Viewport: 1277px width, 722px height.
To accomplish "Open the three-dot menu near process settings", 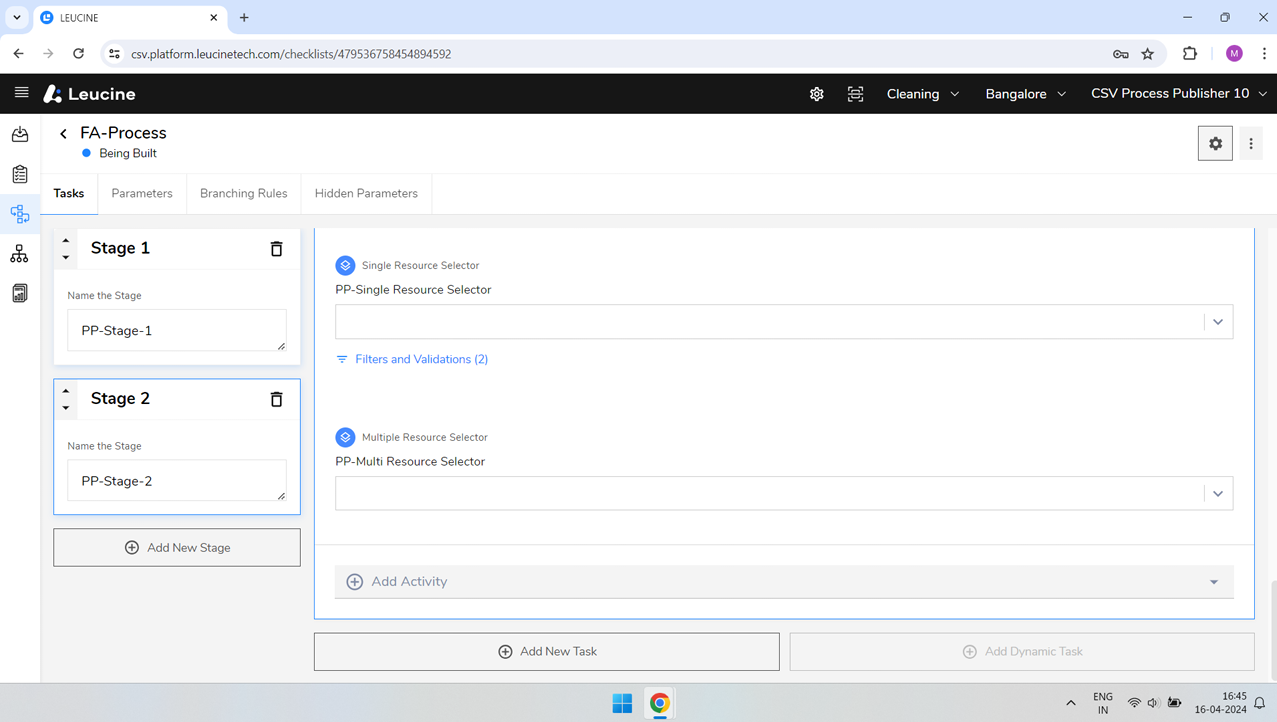I will click(x=1250, y=143).
